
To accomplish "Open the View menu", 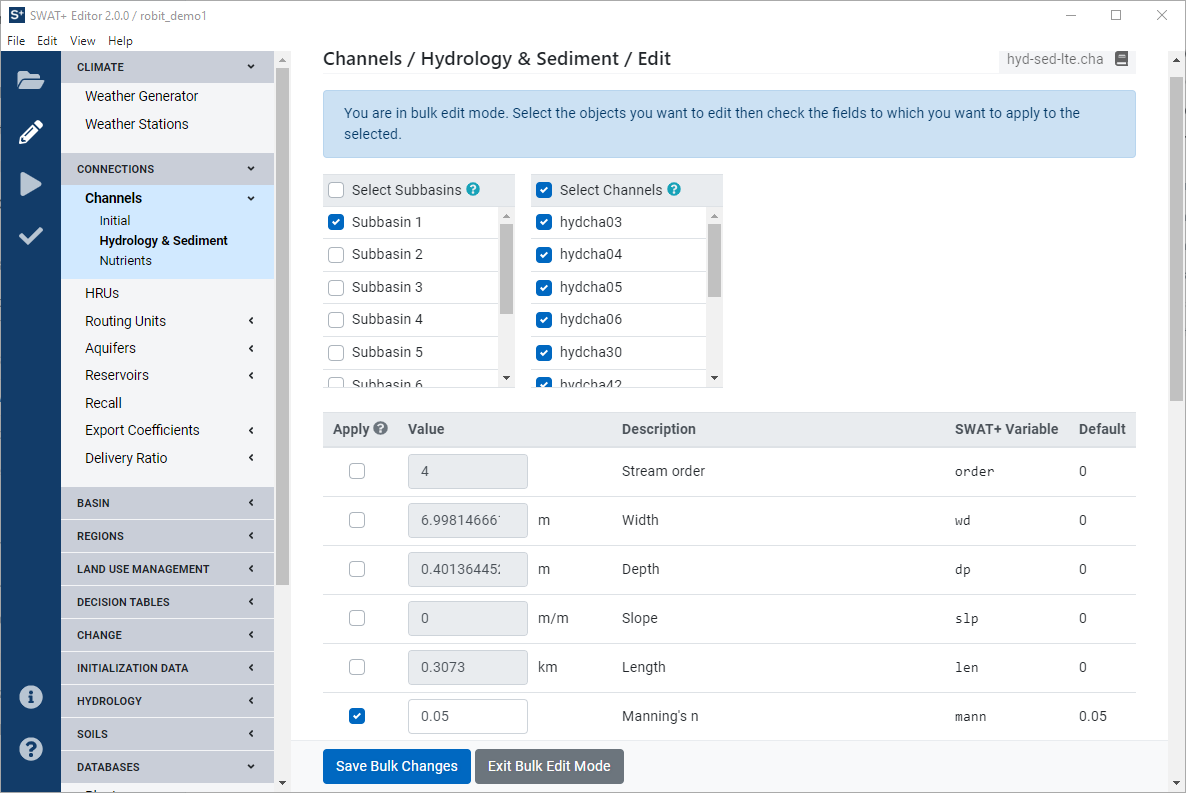I will point(83,41).
